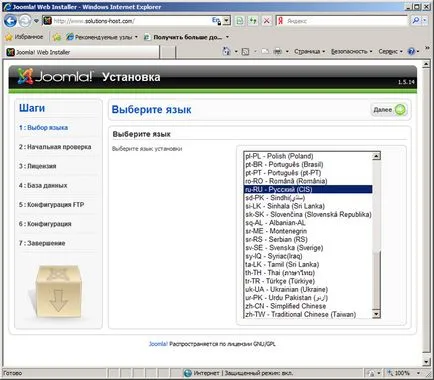Click the red Stop loading icon

(267, 21)
